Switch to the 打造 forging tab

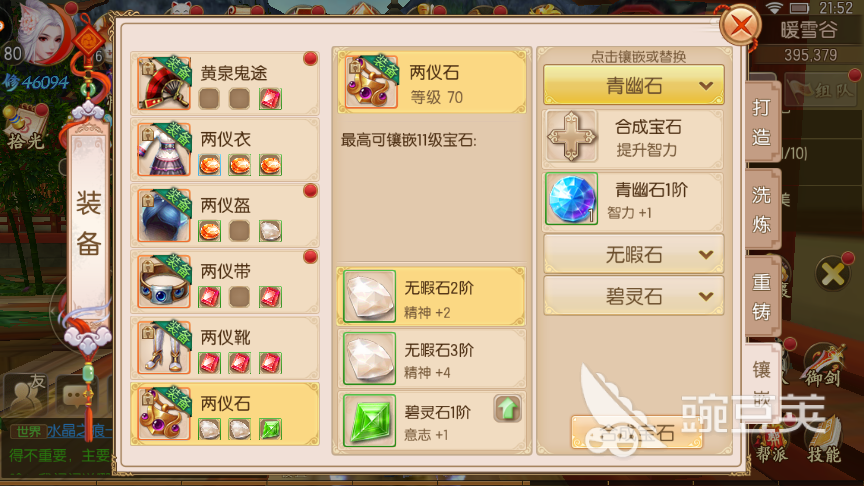point(762,122)
